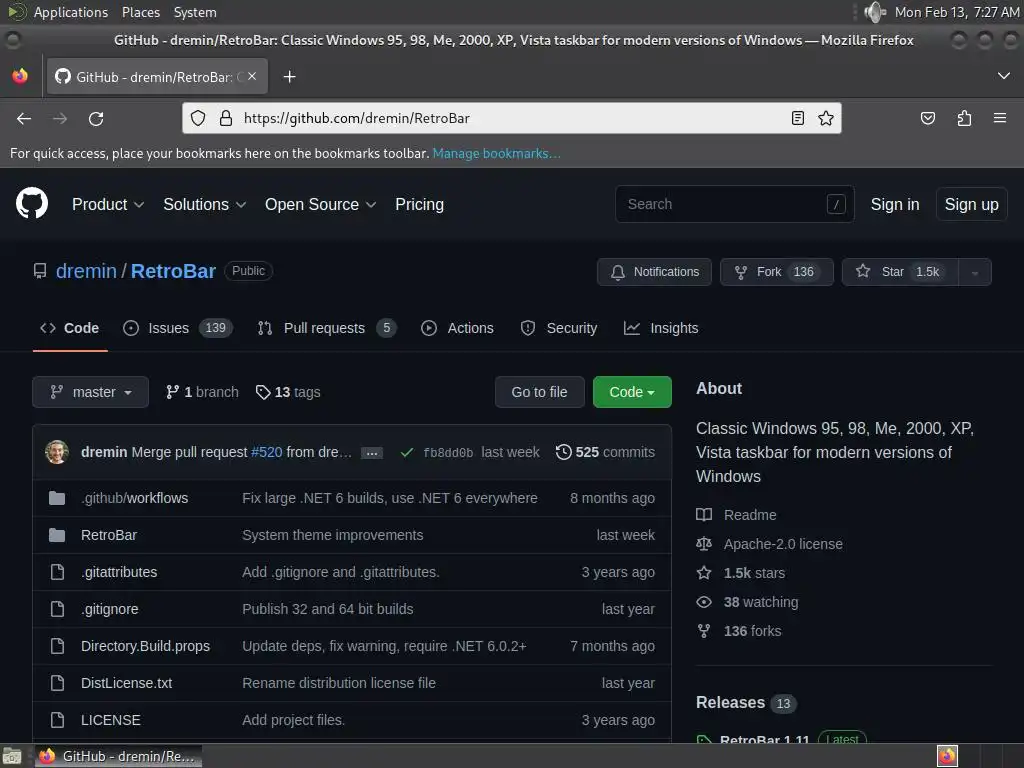Toggle reader view icon in address bar

point(797,118)
